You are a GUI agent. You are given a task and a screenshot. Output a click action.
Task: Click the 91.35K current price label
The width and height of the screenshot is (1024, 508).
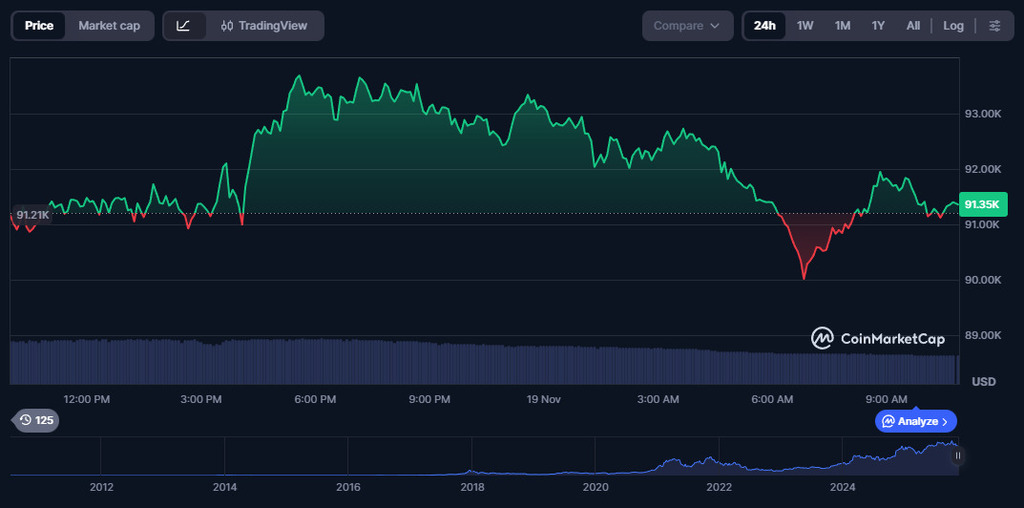(982, 204)
